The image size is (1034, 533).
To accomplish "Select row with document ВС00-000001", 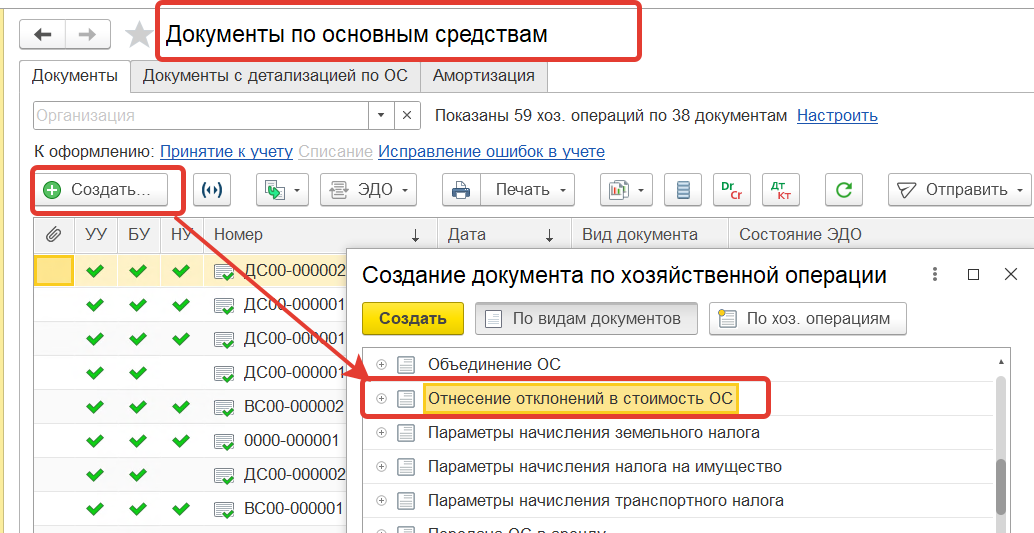I will point(191,509).
